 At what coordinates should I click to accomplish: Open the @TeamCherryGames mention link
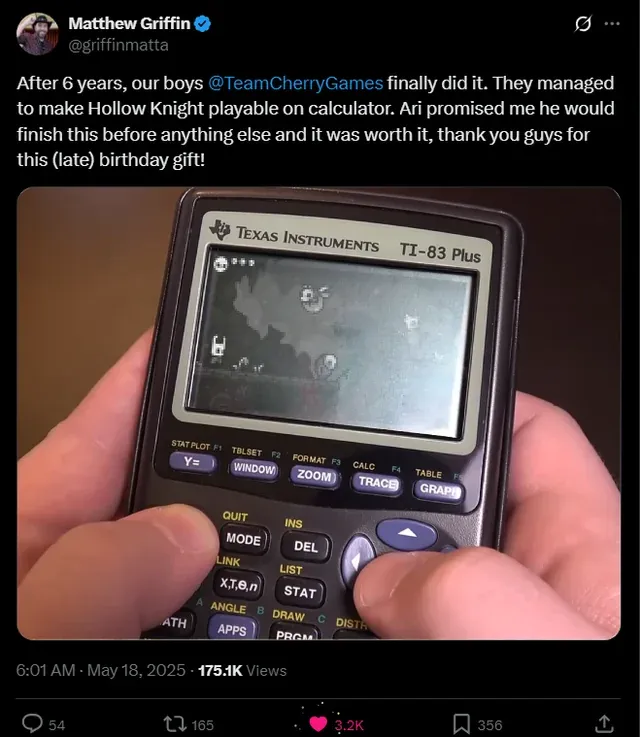pyautogui.click(x=295, y=83)
